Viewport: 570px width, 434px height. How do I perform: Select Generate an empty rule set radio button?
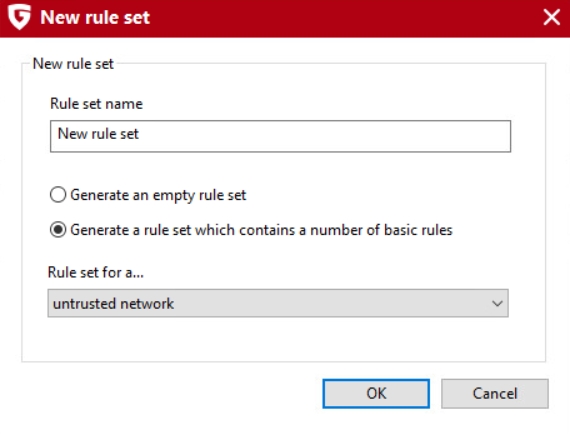pos(58,195)
